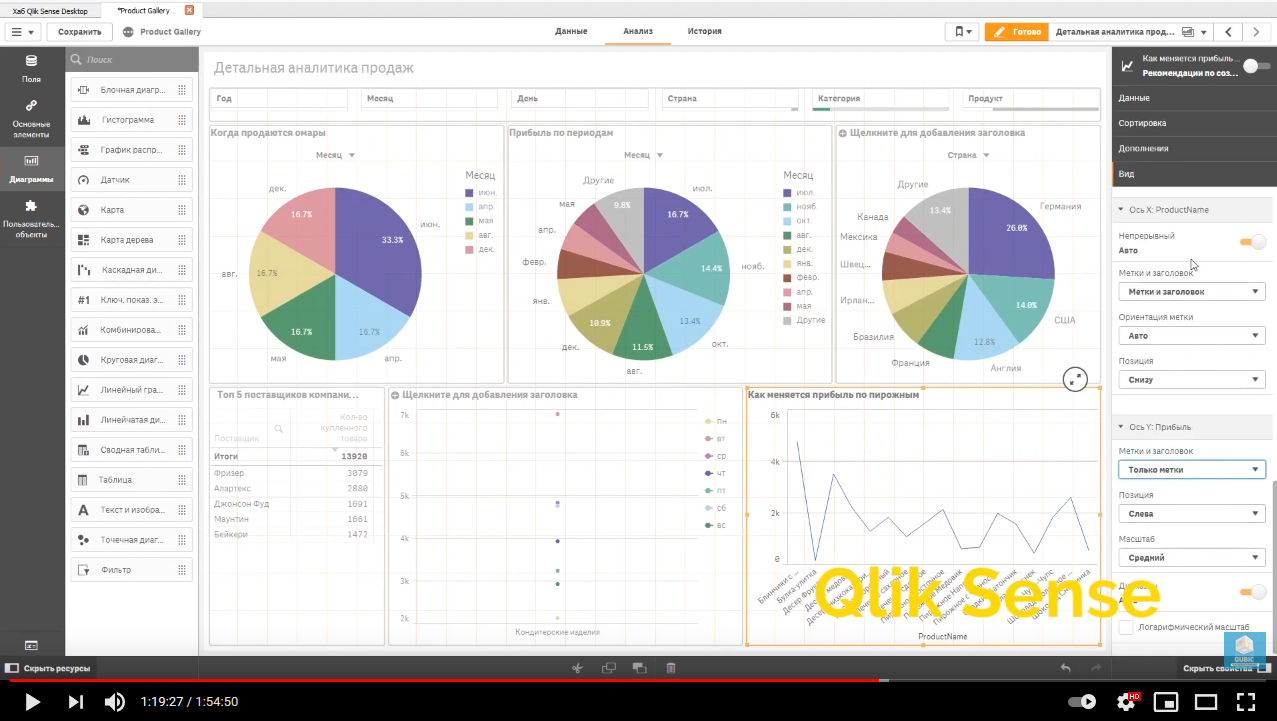This screenshot has height=721, width=1277.
Task: Open the bookmarks dropdown
Action: pyautogui.click(x=961, y=32)
